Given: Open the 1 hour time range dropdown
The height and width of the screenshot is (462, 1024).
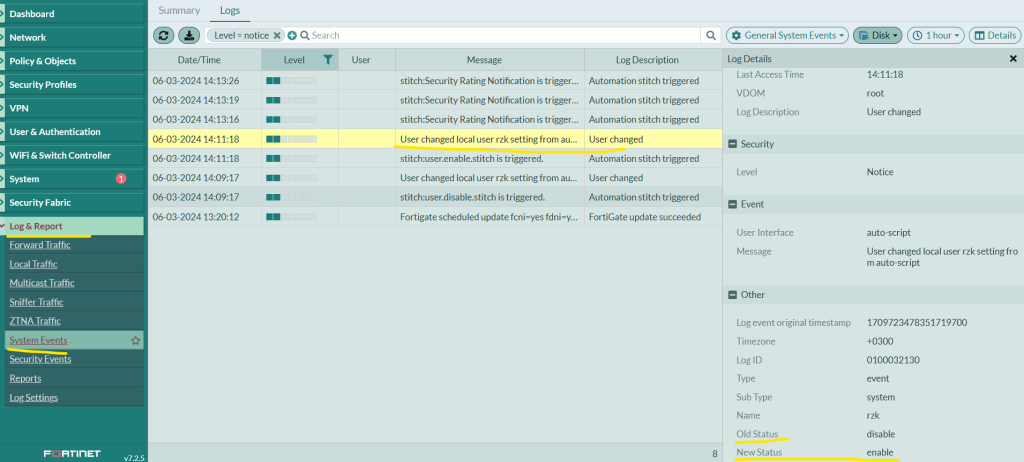Looking at the screenshot, I should coord(936,35).
